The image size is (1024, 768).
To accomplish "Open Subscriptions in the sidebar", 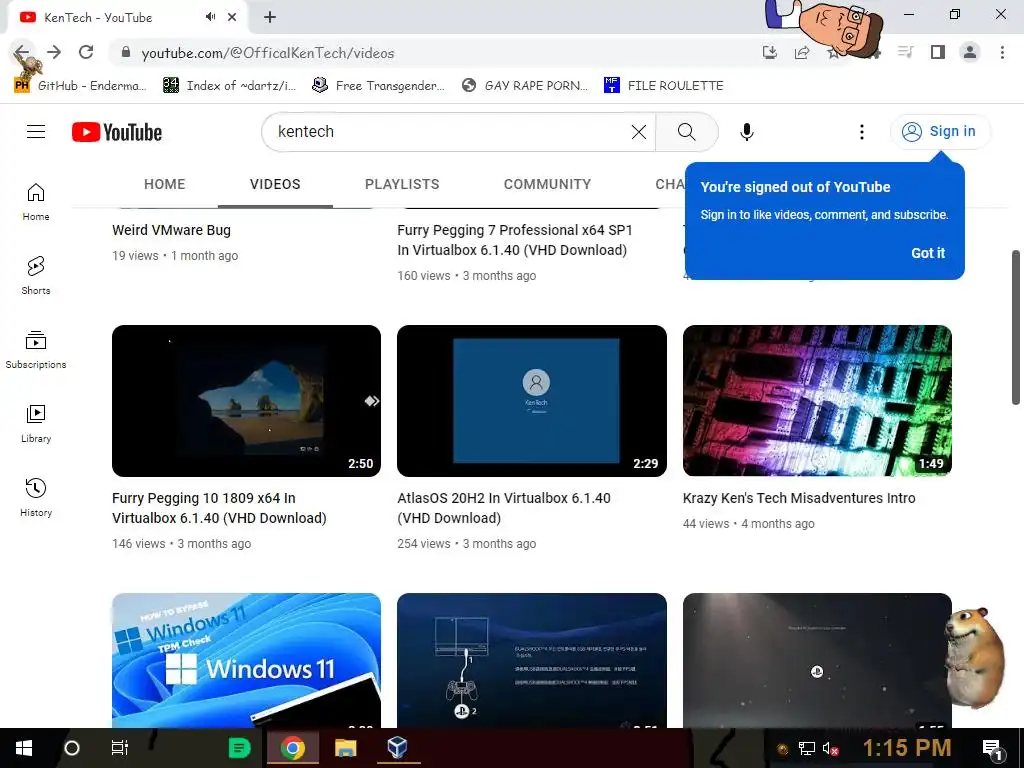I will click(x=36, y=349).
